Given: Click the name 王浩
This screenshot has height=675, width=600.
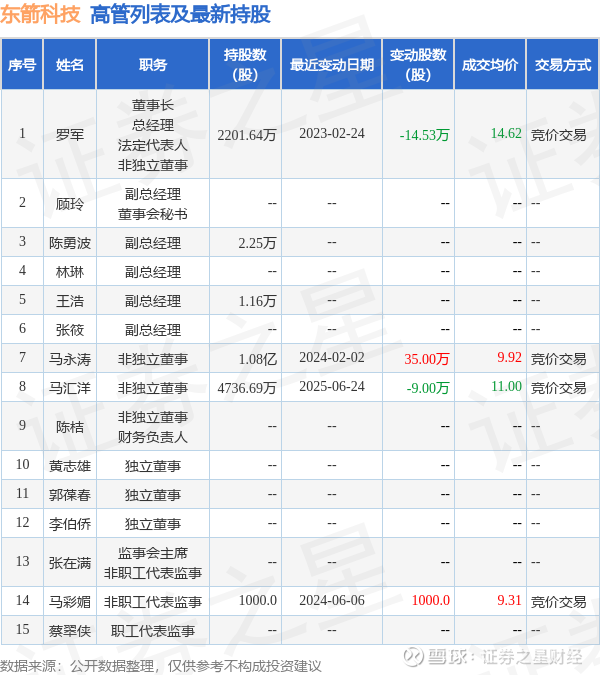Looking at the screenshot, I should (70, 300).
